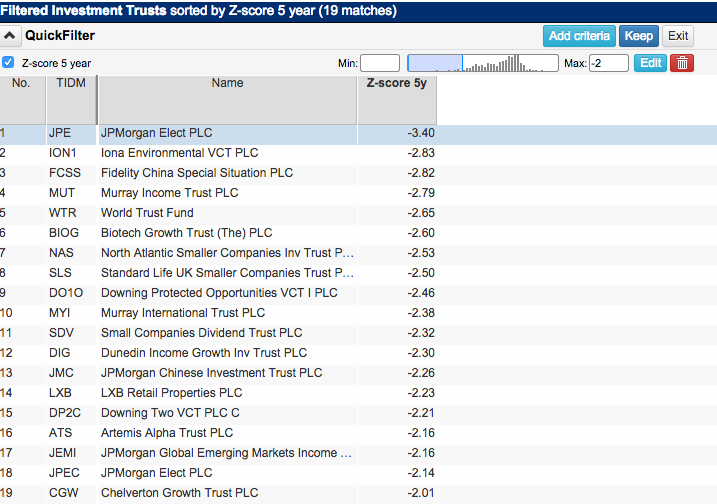Click the -2.83 Z-score value

tap(421, 153)
